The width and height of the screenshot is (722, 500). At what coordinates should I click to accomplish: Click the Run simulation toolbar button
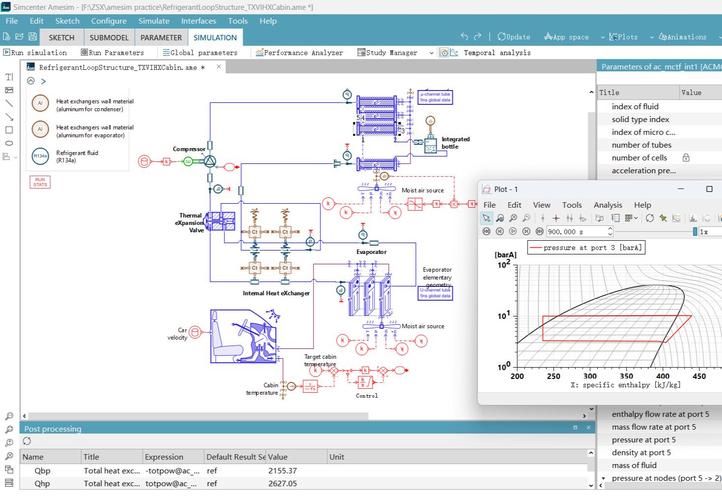(x=35, y=52)
